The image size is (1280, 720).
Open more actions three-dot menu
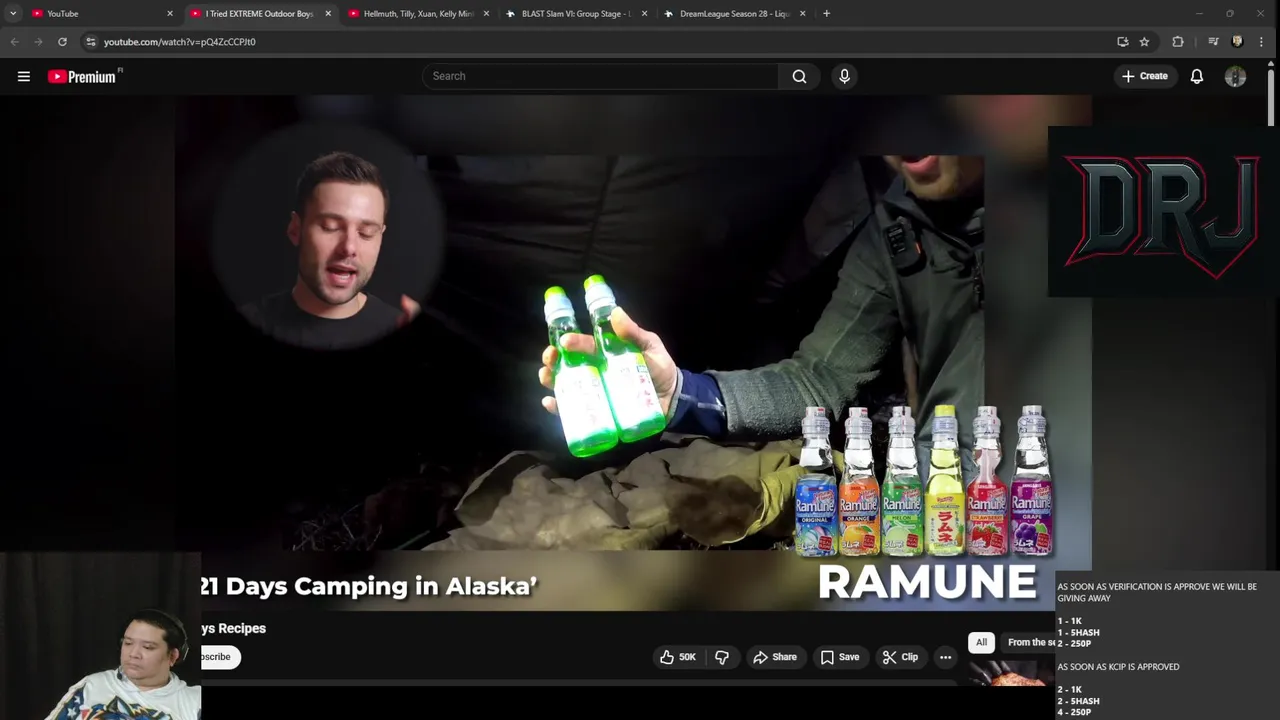click(946, 657)
